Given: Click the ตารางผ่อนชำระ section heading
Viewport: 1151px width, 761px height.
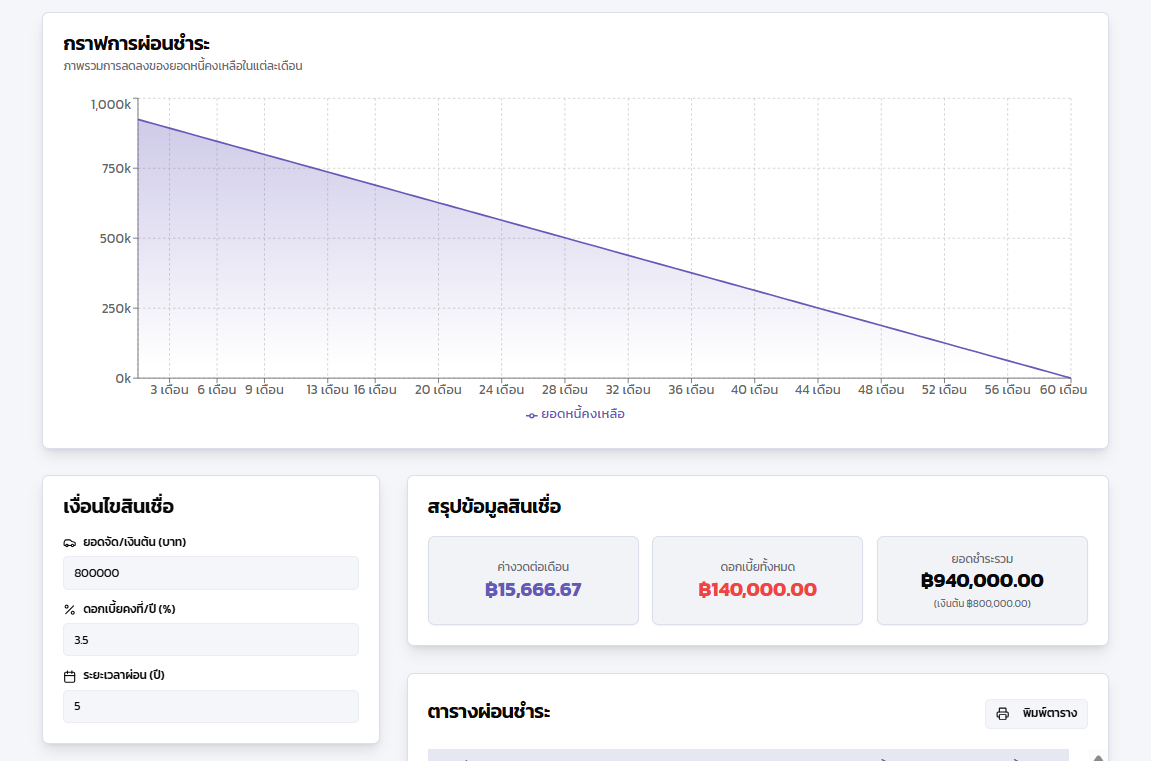Looking at the screenshot, I should pyautogui.click(x=489, y=712).
